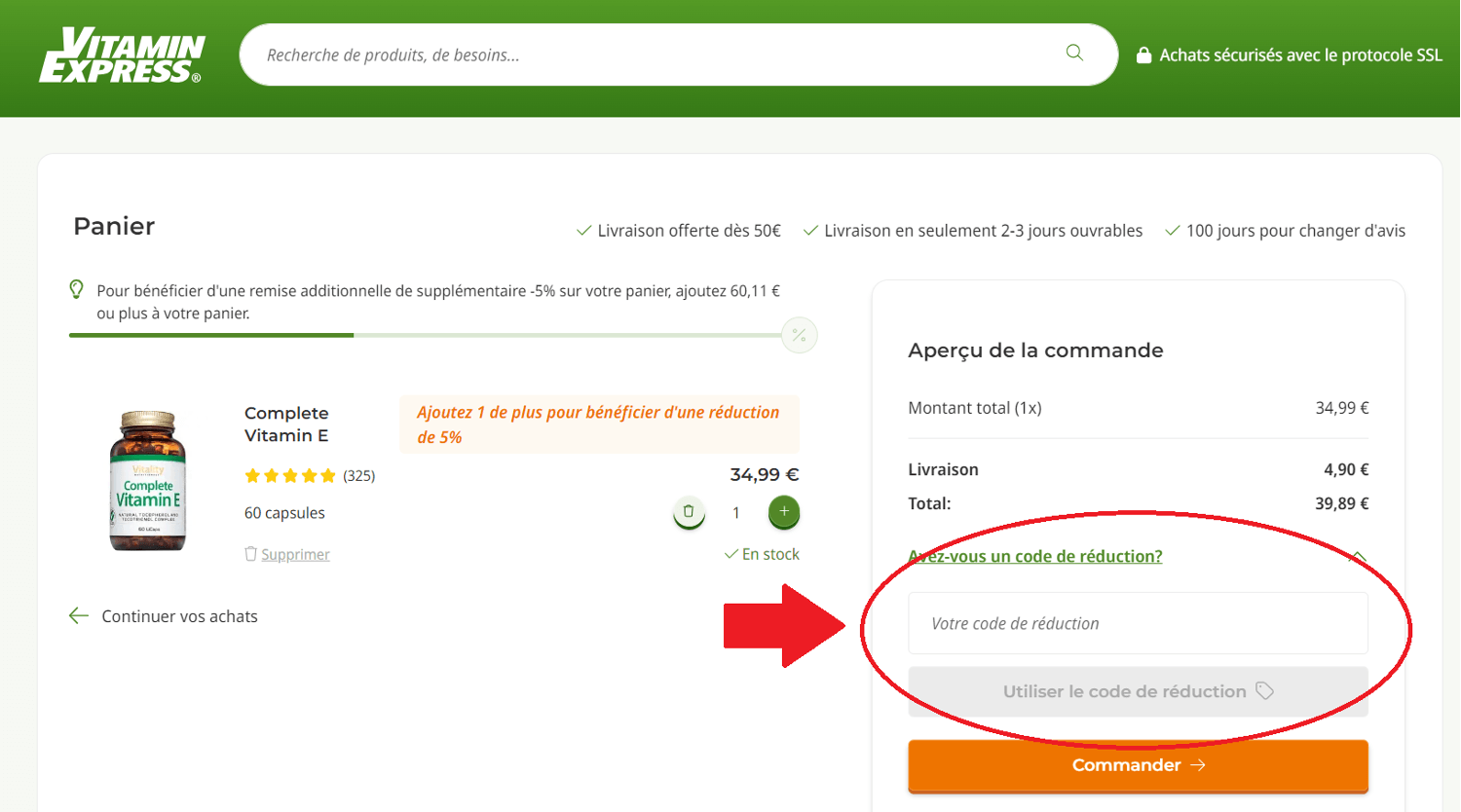Click trash icon beside Supprimer

(250, 554)
